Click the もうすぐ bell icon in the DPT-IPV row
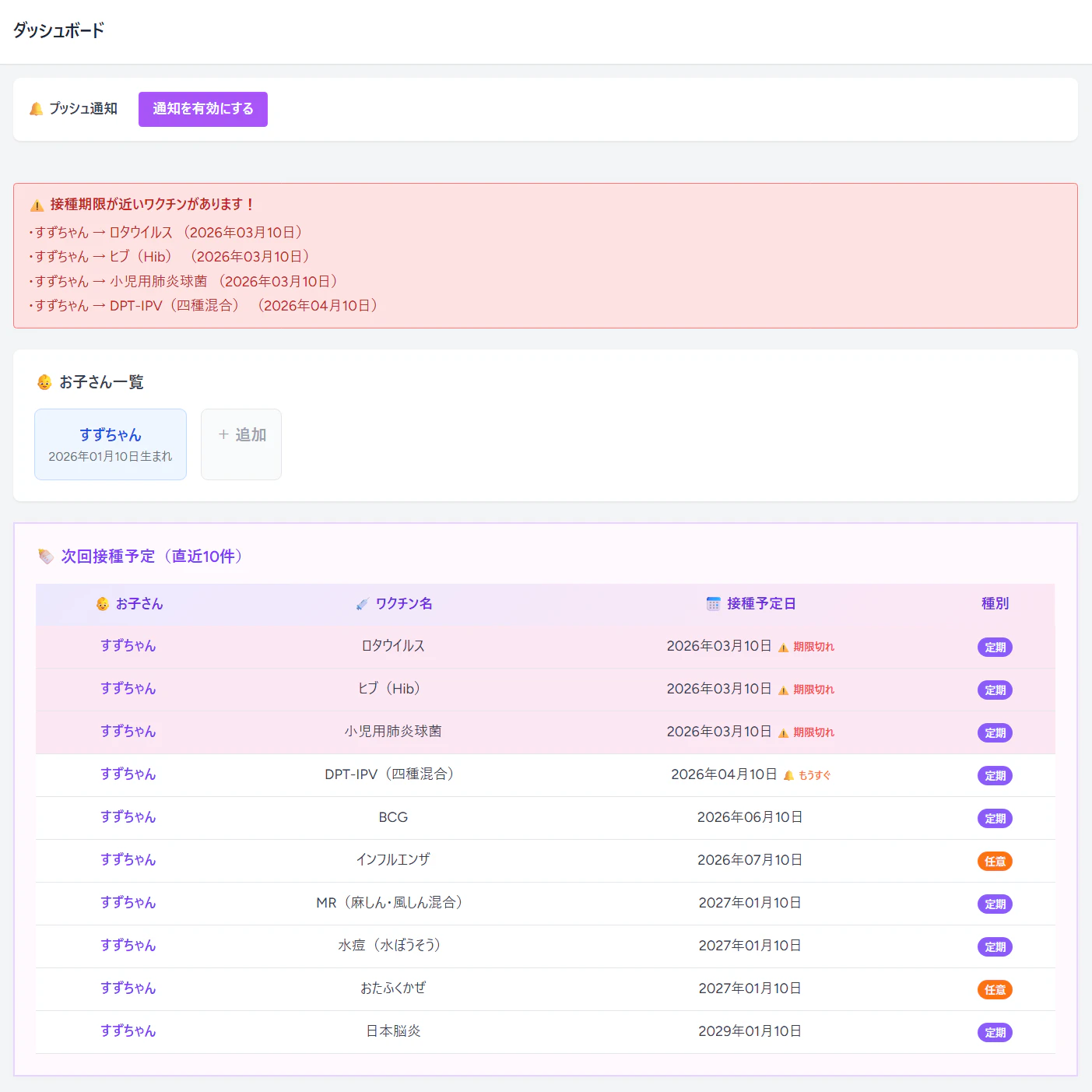The width and height of the screenshot is (1092, 1092). click(788, 776)
